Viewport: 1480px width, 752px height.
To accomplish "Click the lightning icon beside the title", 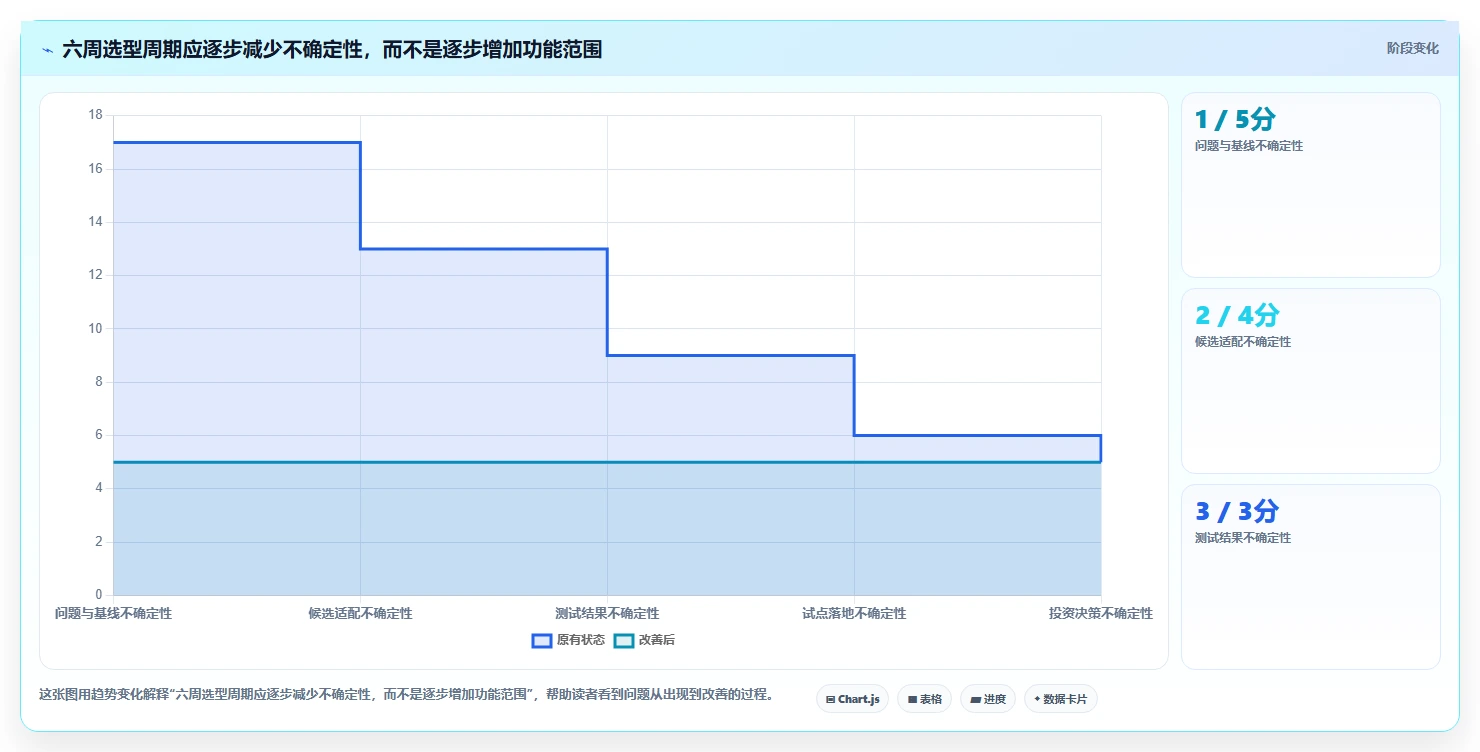I will click(x=47, y=49).
